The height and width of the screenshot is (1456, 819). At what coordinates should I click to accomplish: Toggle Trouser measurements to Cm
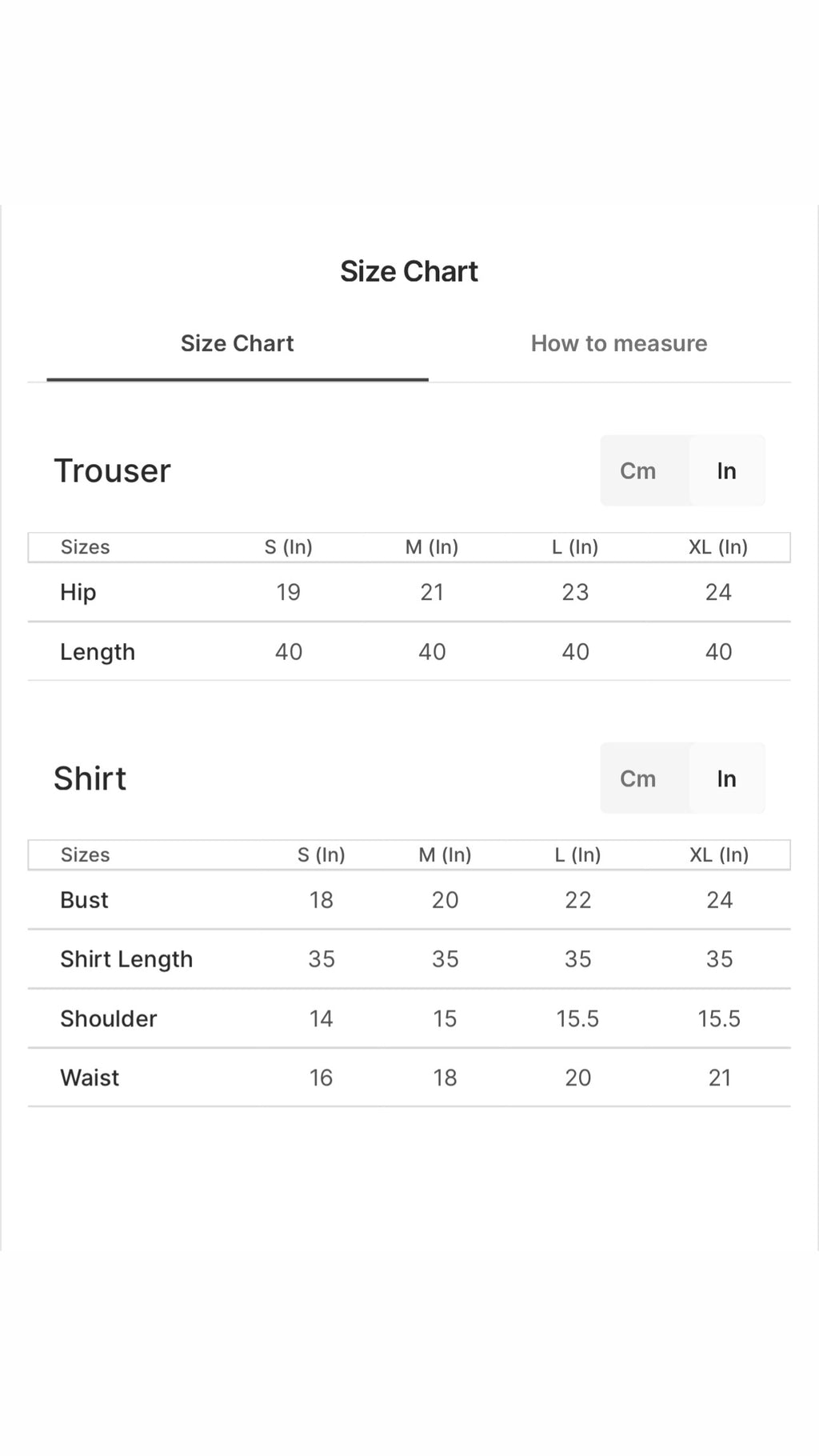(x=637, y=470)
